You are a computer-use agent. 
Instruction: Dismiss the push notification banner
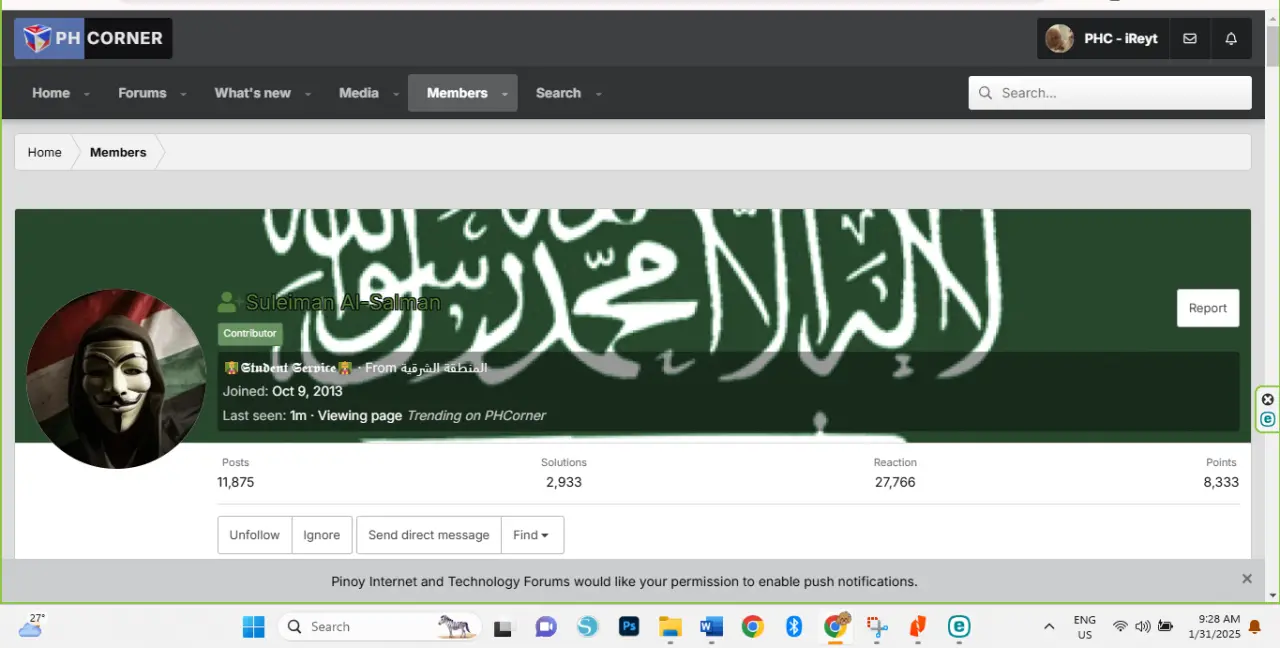(x=1247, y=579)
